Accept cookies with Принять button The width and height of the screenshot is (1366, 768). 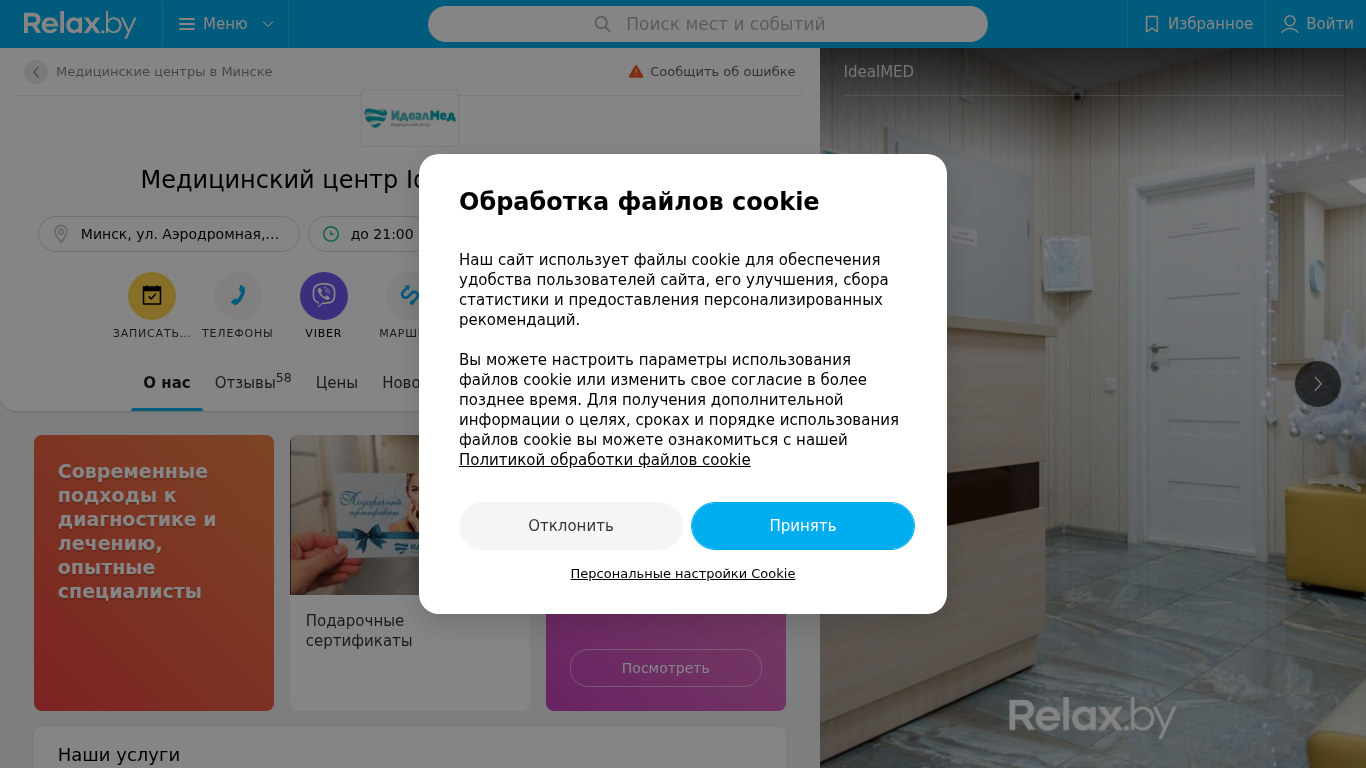point(803,526)
